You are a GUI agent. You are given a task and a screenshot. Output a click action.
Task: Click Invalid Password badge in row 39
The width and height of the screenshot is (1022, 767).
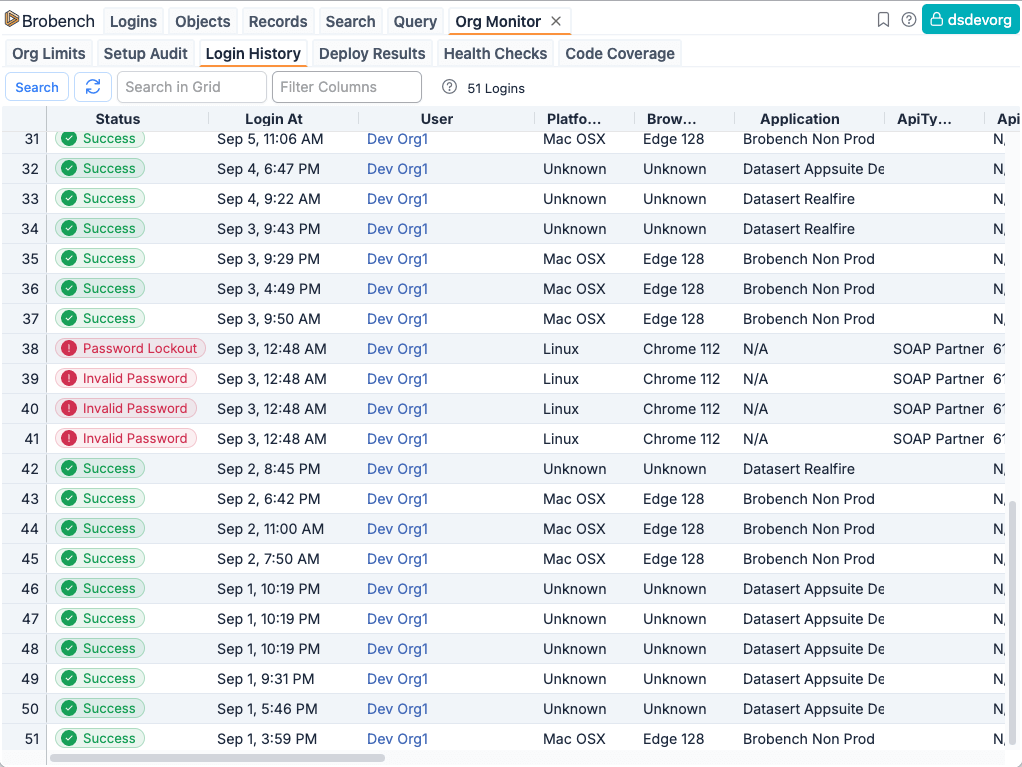click(x=126, y=379)
